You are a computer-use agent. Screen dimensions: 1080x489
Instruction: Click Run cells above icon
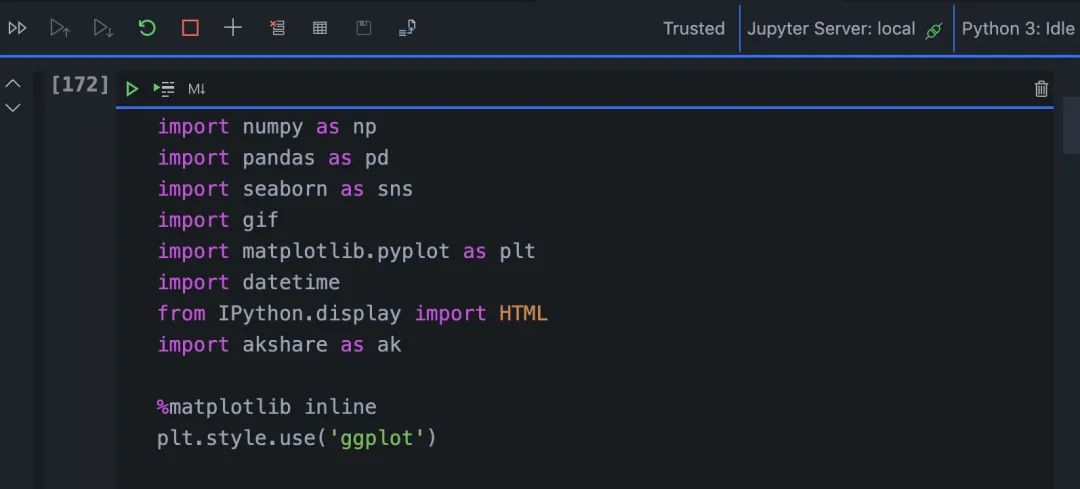(60, 28)
